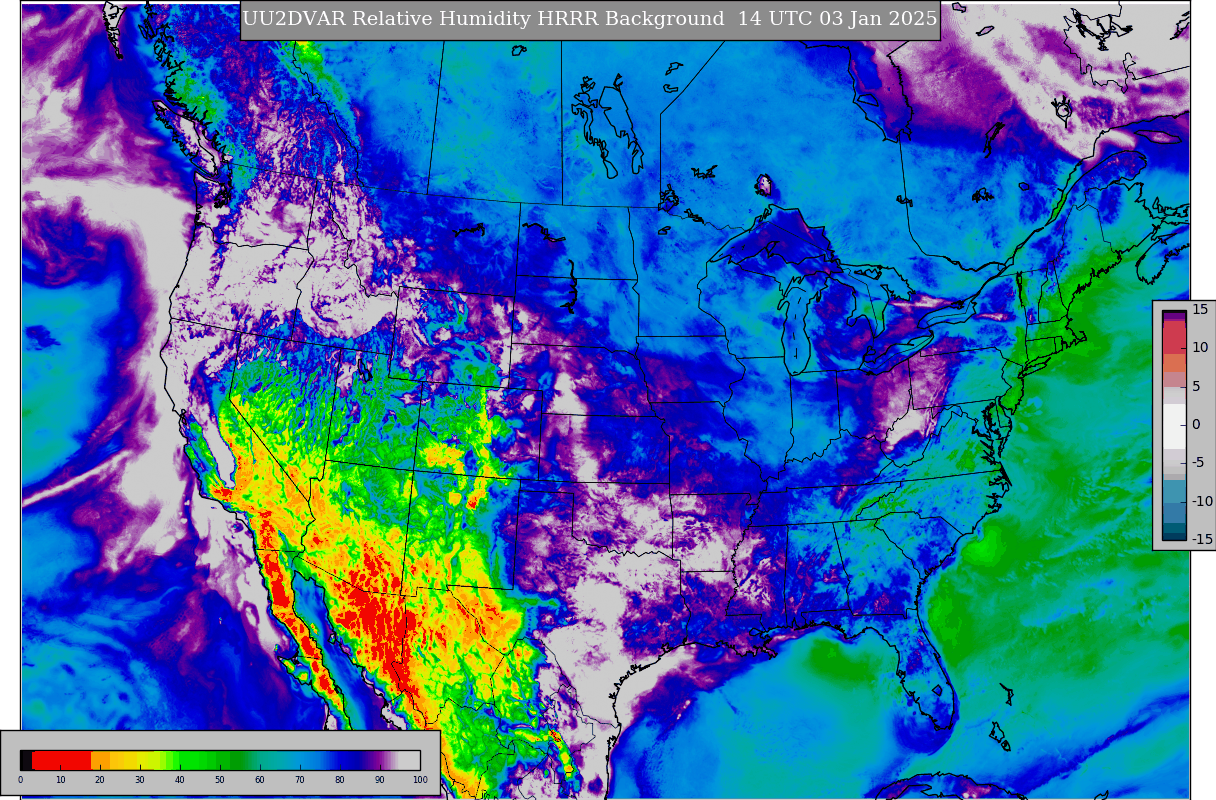Choose the white band in the vertical legend
This screenshot has width=1216, height=800.
(1174, 425)
